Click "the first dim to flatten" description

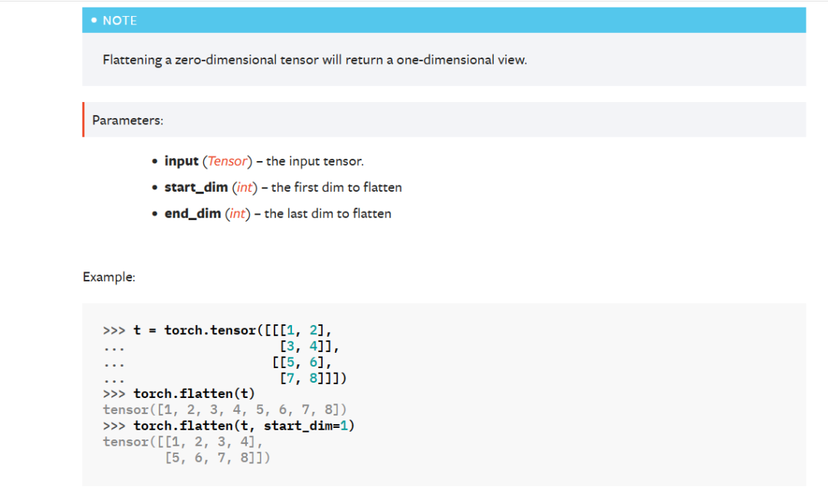click(333, 187)
